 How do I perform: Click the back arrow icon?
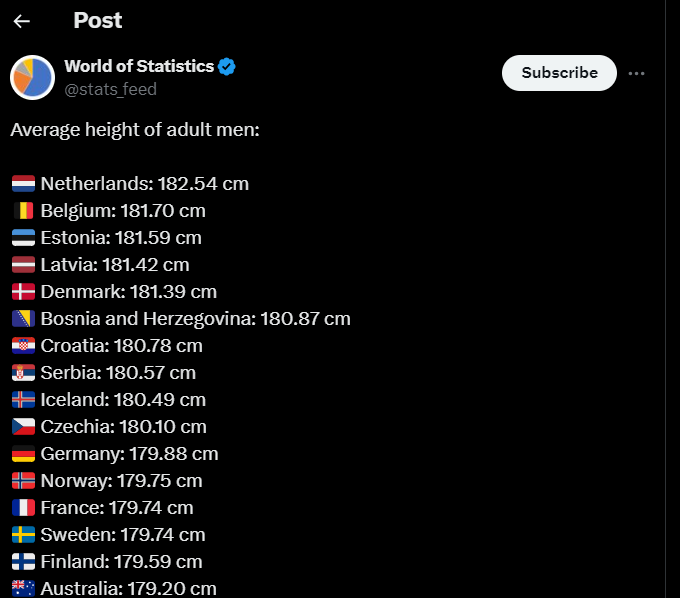point(22,21)
